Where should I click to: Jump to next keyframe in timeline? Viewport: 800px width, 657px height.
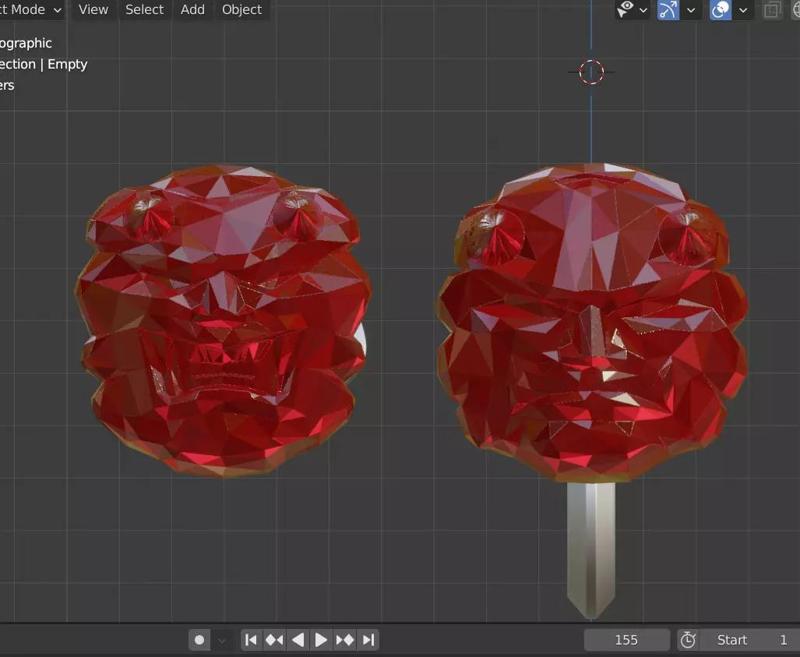coord(344,640)
